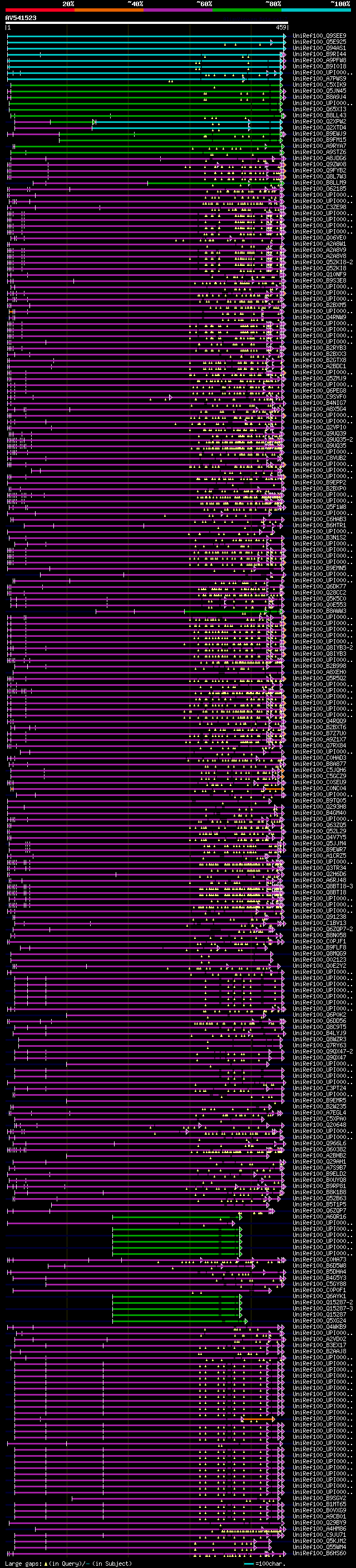
Task: Select the UniRef100_B9S3E8 hit label
Action: click(319, 280)
